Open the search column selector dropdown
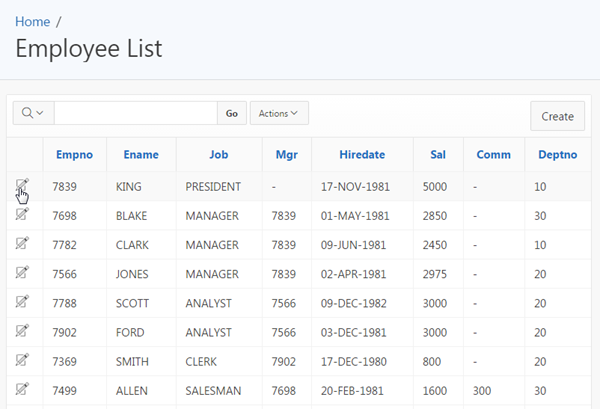600x409 pixels. [x=33, y=113]
